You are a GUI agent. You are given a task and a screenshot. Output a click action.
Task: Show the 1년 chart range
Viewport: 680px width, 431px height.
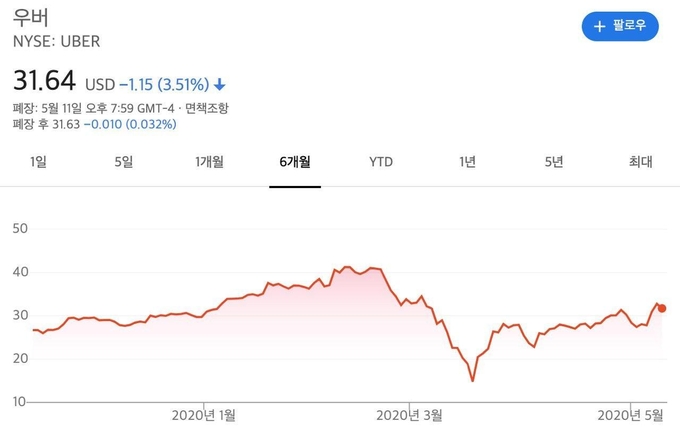(468, 162)
